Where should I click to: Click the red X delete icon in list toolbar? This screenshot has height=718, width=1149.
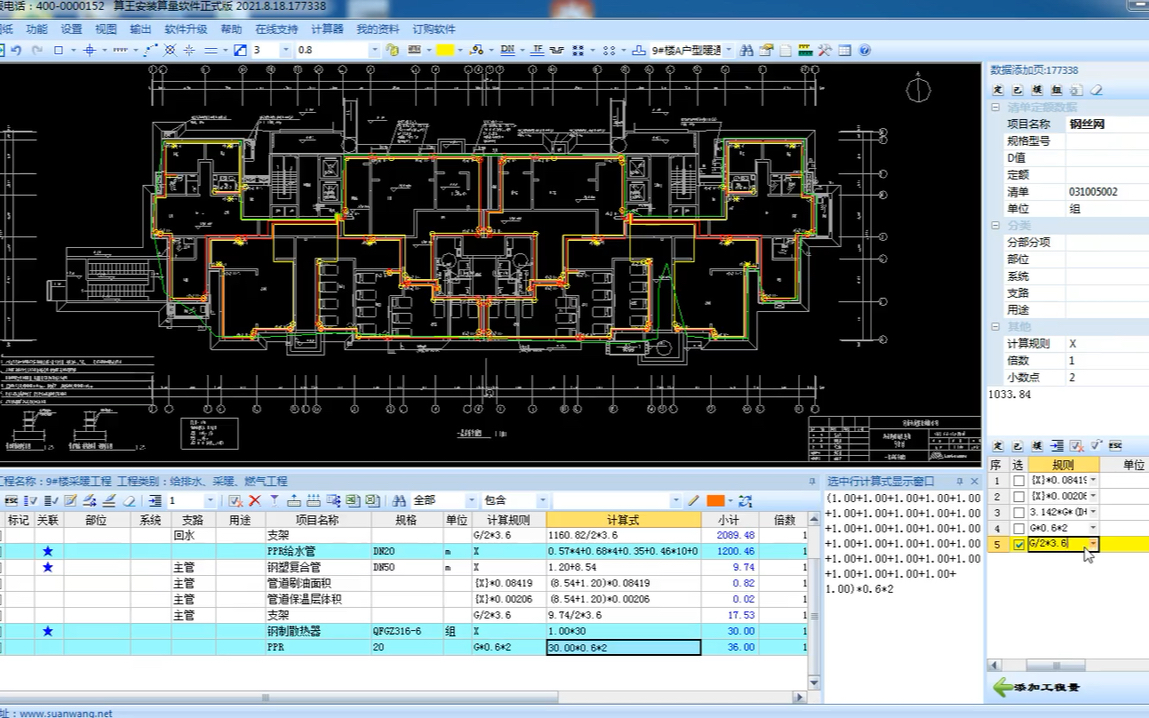(x=255, y=500)
